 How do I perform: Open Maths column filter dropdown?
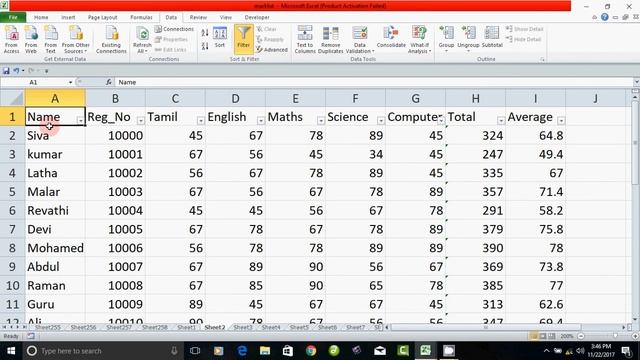[x=320, y=120]
